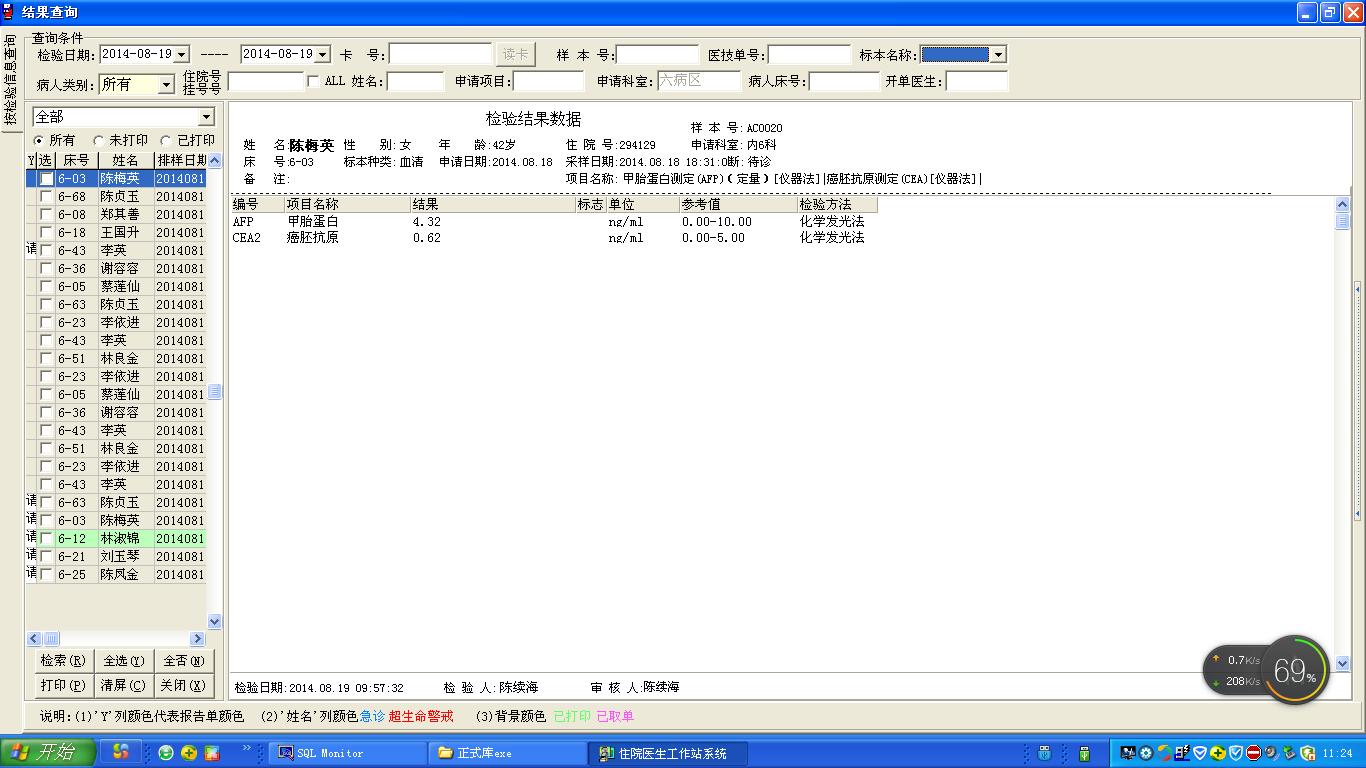Click into the 医技单号 field

(x=809, y=54)
